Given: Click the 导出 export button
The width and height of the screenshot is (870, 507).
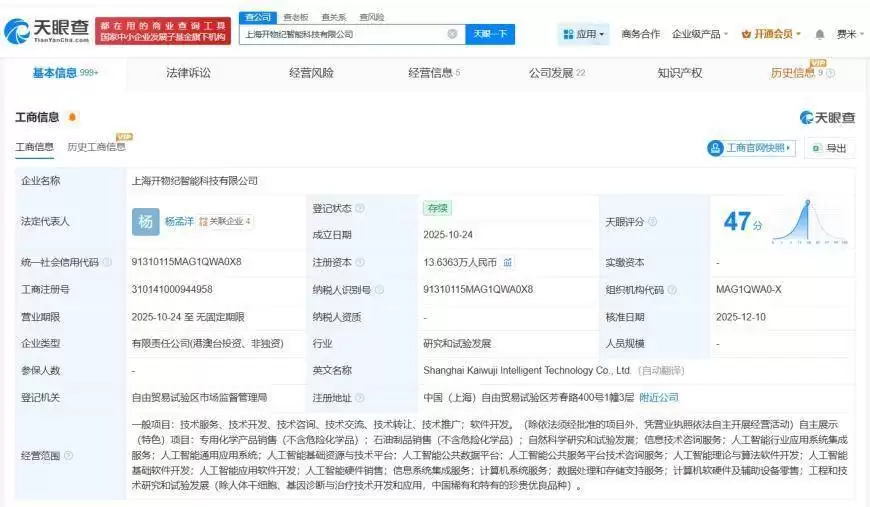Looking at the screenshot, I should [829, 148].
